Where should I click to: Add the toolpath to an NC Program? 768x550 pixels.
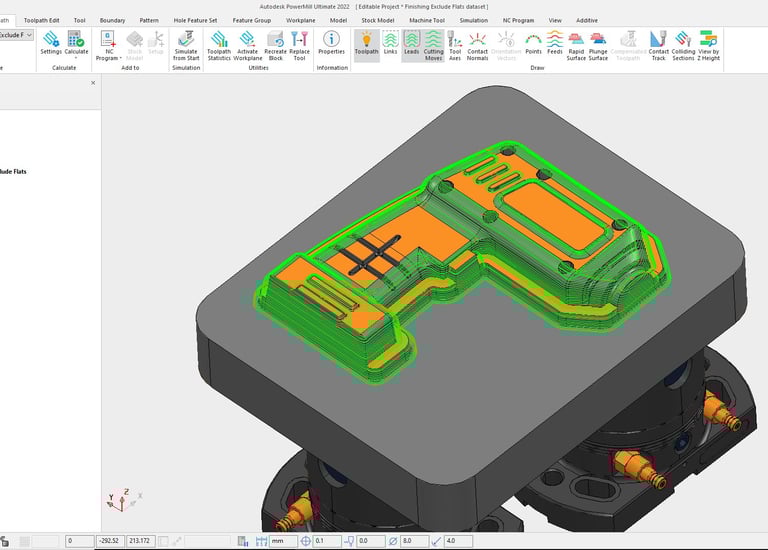(x=108, y=45)
